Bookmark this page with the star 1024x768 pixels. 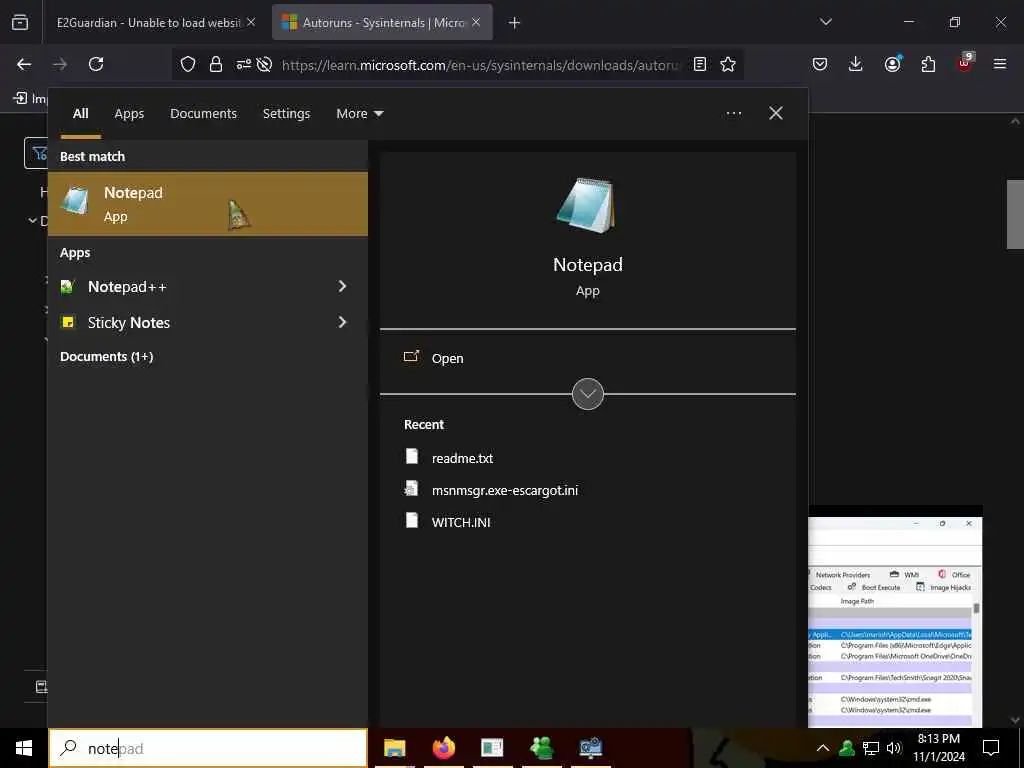coord(728,64)
